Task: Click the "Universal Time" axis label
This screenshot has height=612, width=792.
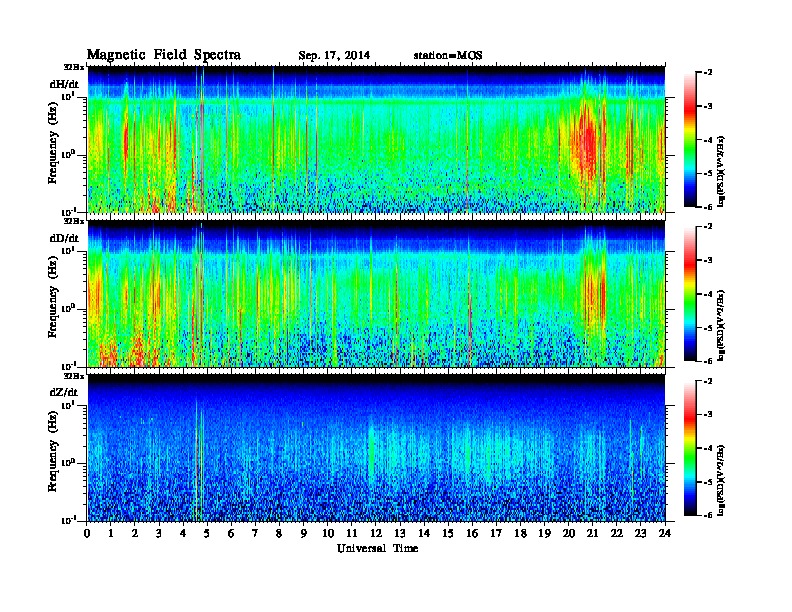Action: (377, 548)
